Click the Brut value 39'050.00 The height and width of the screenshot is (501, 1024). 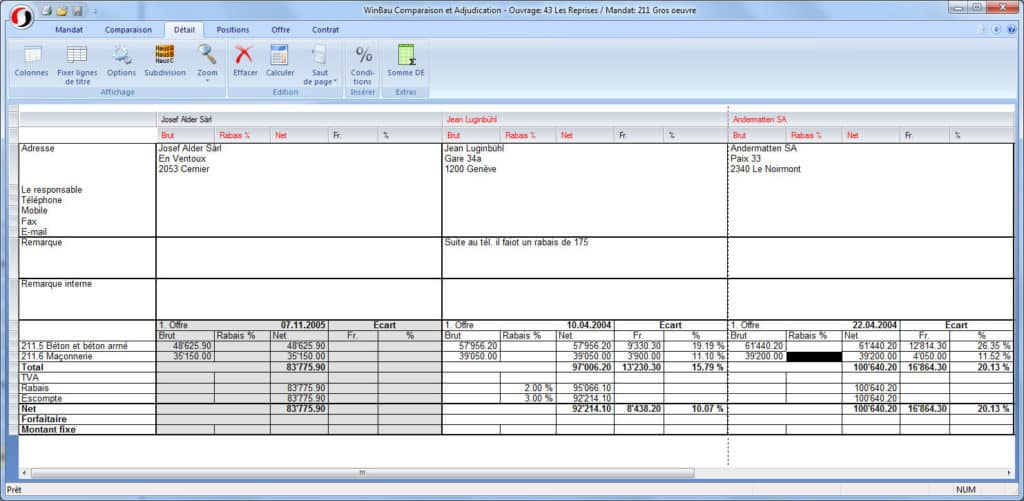tap(478, 357)
